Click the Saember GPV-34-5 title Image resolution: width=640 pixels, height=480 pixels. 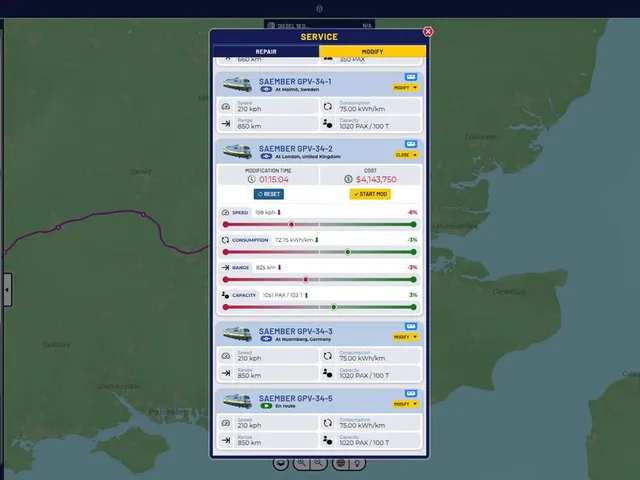[x=296, y=398]
